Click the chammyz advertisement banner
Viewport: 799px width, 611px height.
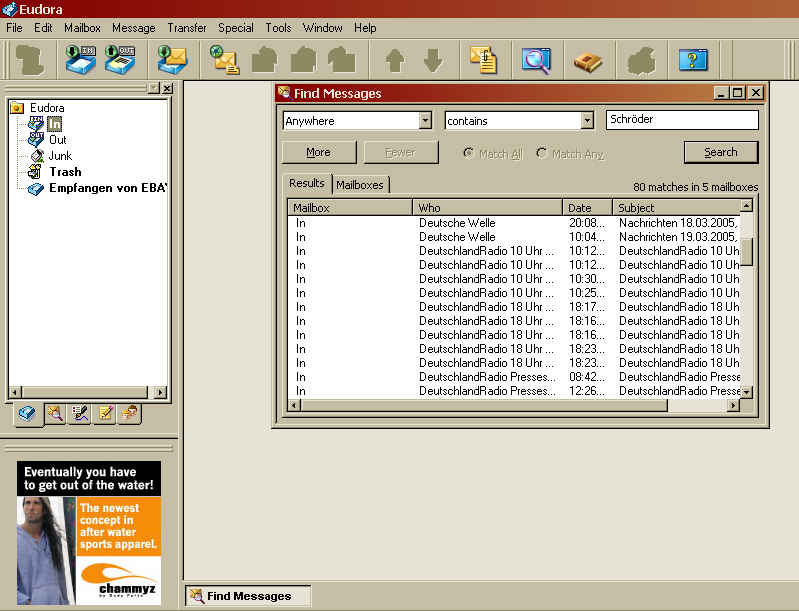89,533
